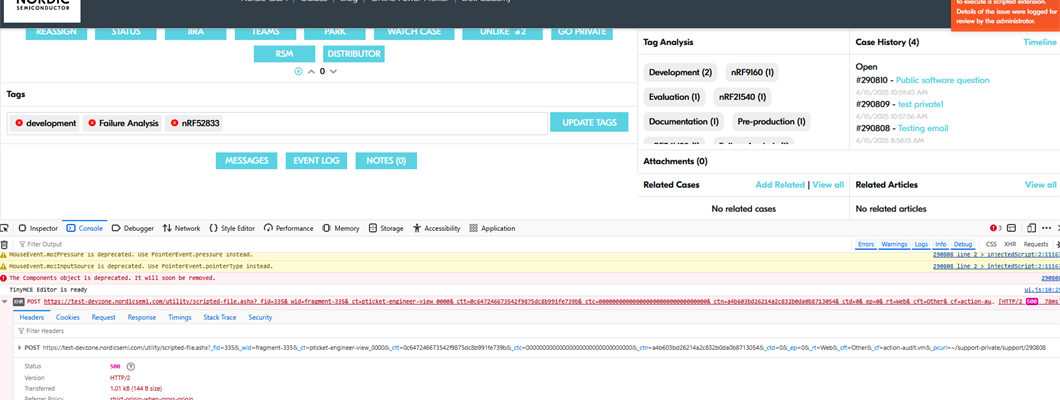This screenshot has height=400, width=1060.
Task: Open the Stack Trace request tab
Action: [220, 317]
